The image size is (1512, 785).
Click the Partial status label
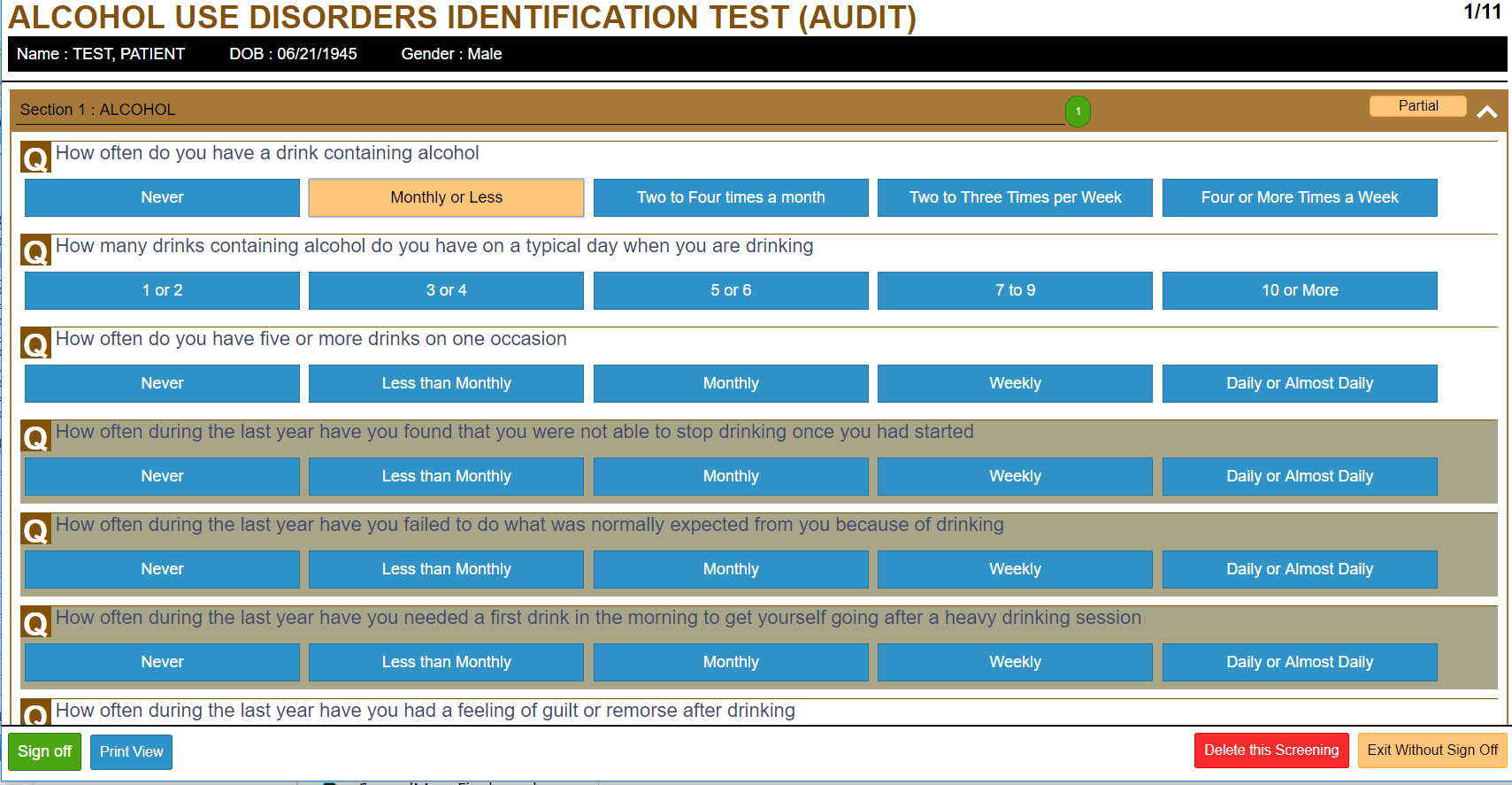pyautogui.click(x=1417, y=106)
